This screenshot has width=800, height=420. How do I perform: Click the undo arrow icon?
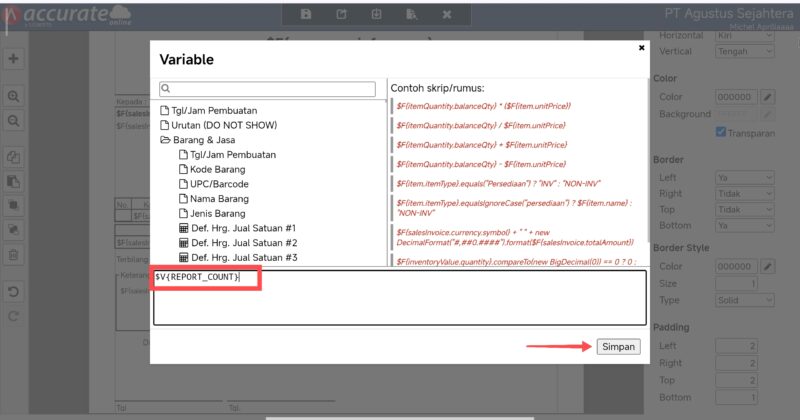[x=14, y=292]
